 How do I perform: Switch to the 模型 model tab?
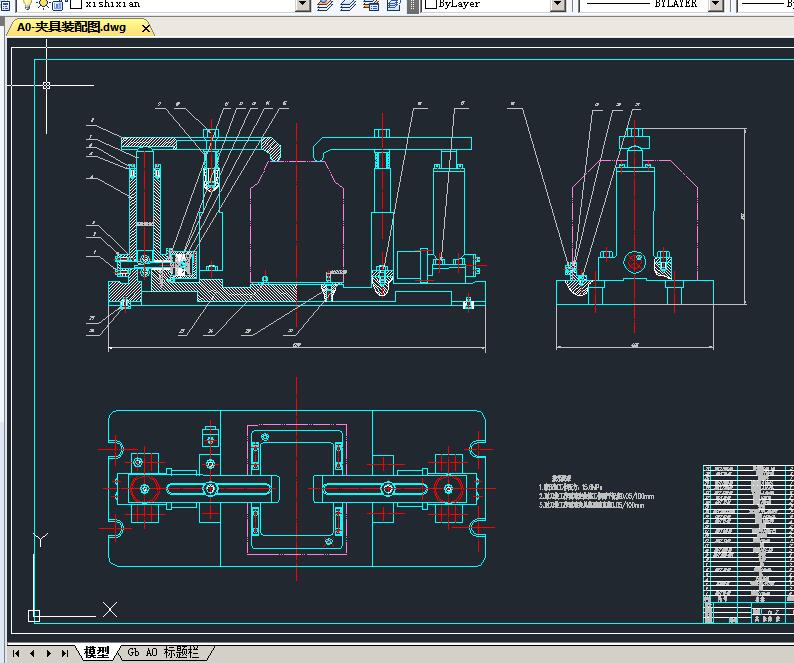[x=97, y=653]
